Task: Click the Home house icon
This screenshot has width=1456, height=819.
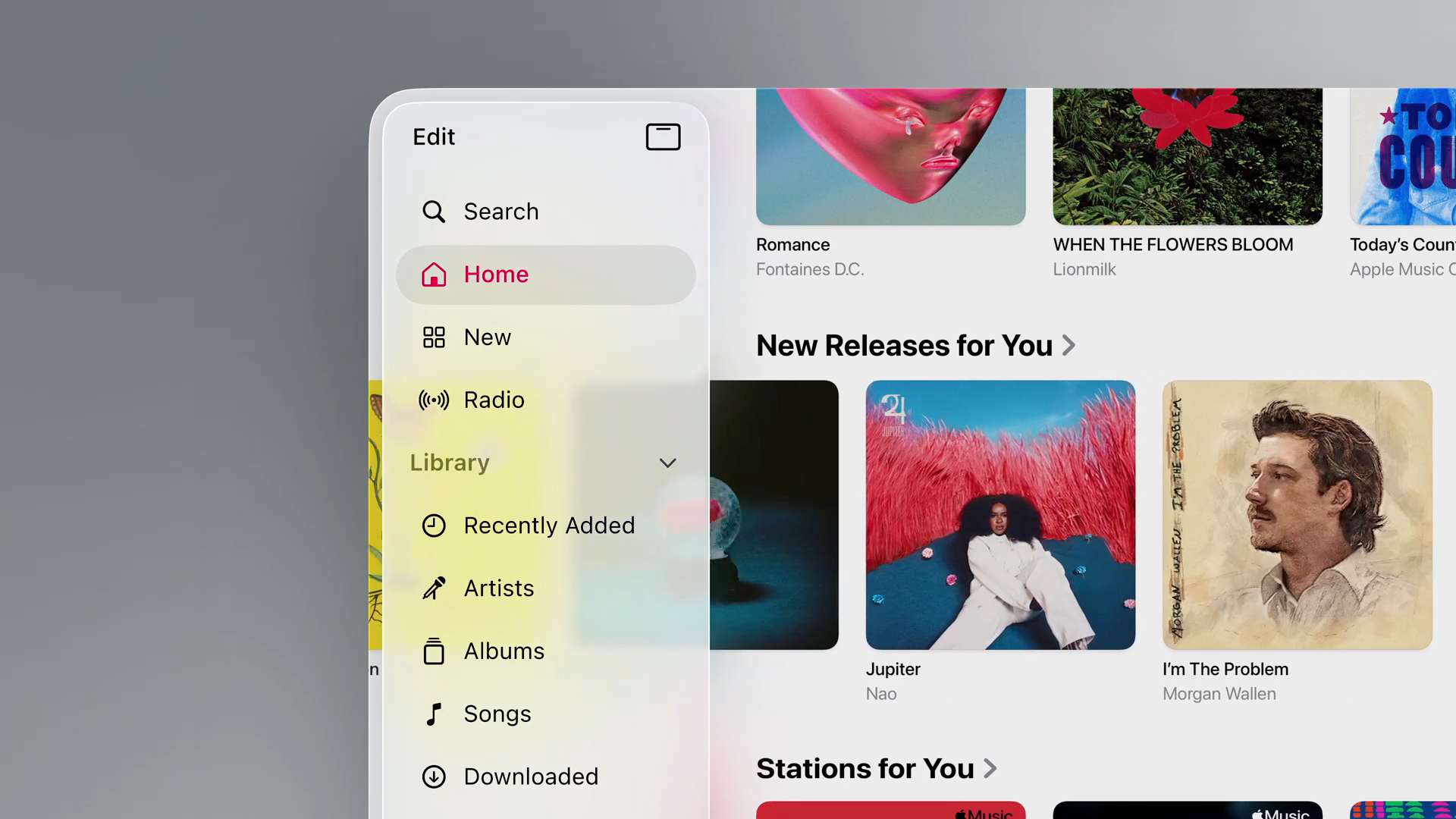Action: coord(434,275)
